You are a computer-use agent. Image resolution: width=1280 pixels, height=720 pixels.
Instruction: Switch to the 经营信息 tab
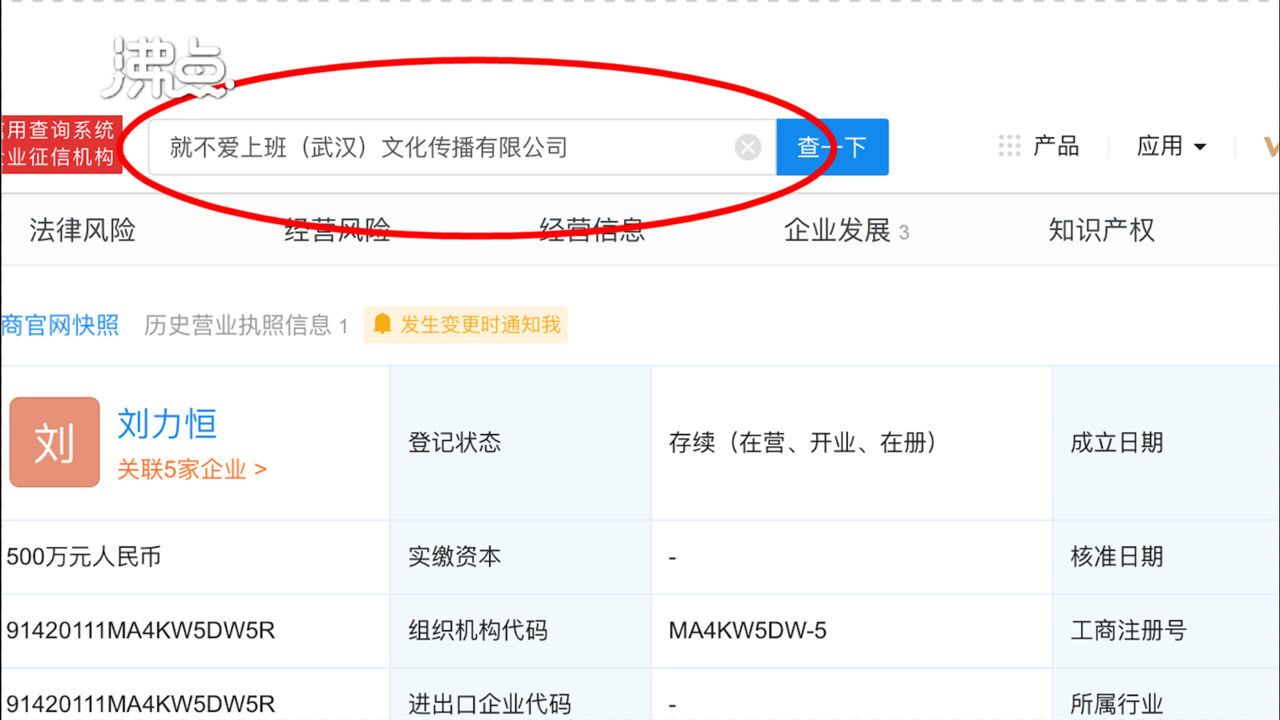coord(592,231)
